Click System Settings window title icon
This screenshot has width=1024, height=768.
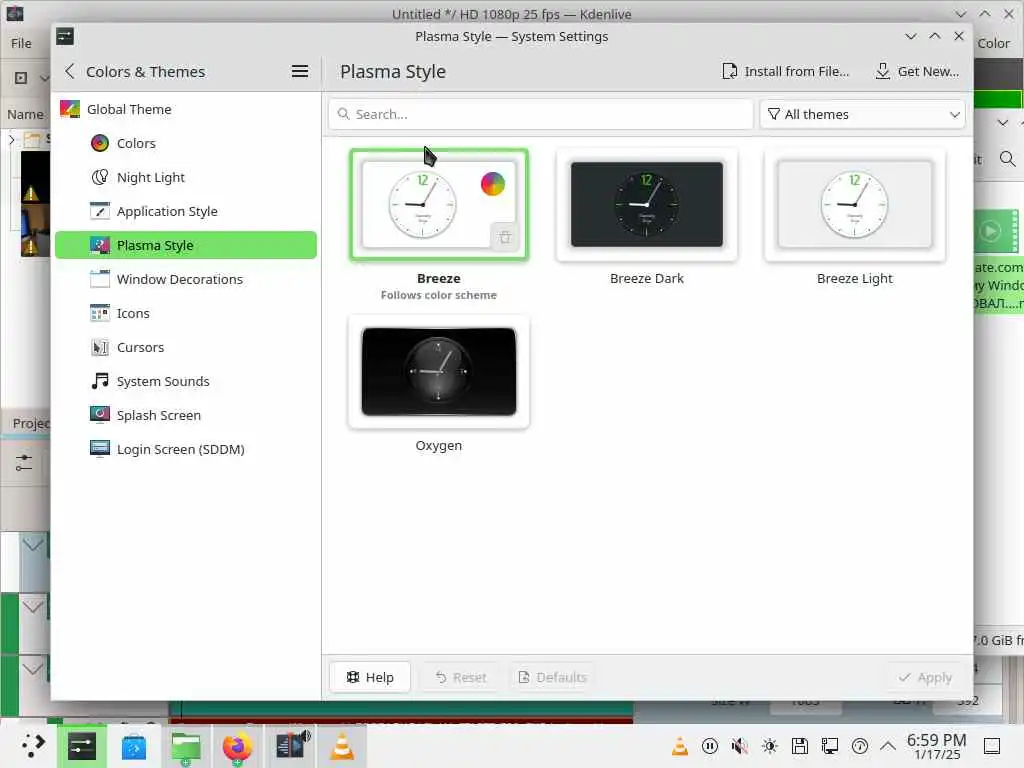[x=65, y=36]
